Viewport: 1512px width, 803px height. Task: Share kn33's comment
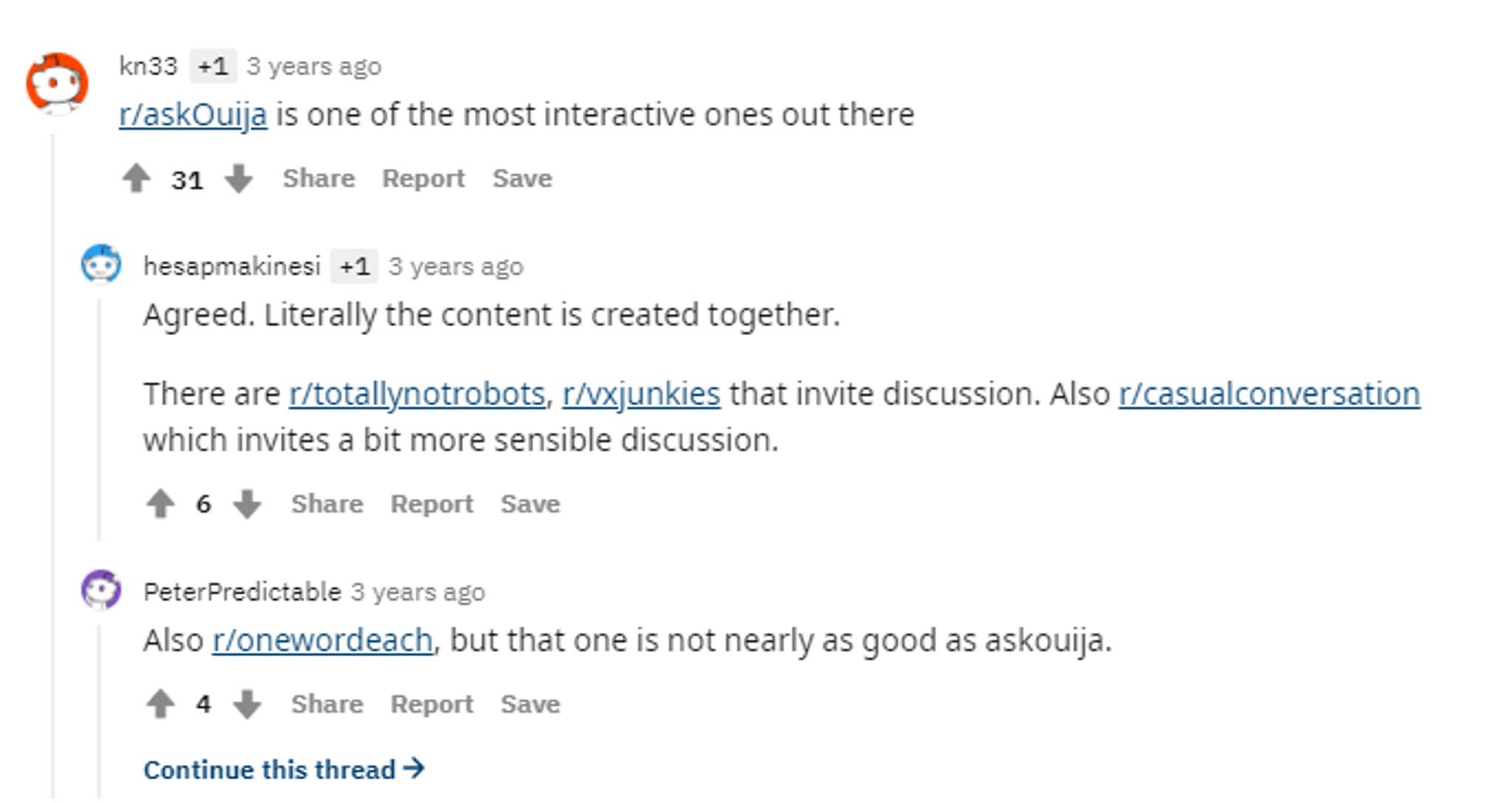[x=318, y=179]
